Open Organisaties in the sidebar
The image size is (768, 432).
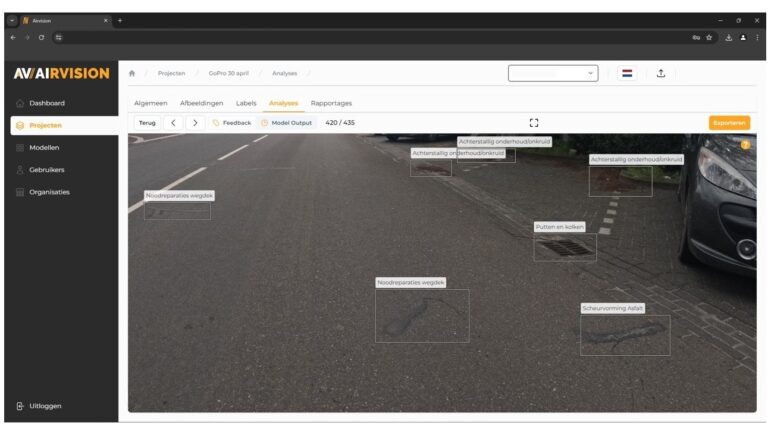(49, 192)
